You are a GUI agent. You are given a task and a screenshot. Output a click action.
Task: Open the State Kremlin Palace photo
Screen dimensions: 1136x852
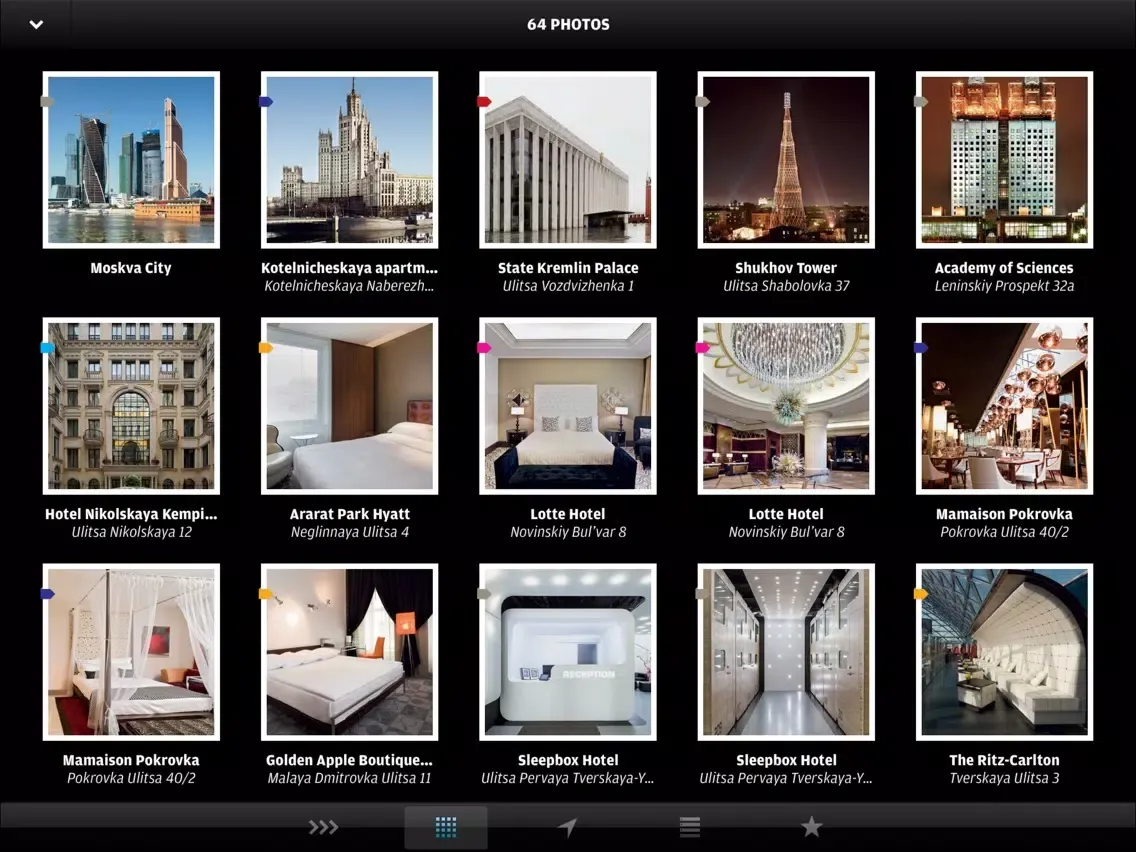pyautogui.click(x=568, y=160)
